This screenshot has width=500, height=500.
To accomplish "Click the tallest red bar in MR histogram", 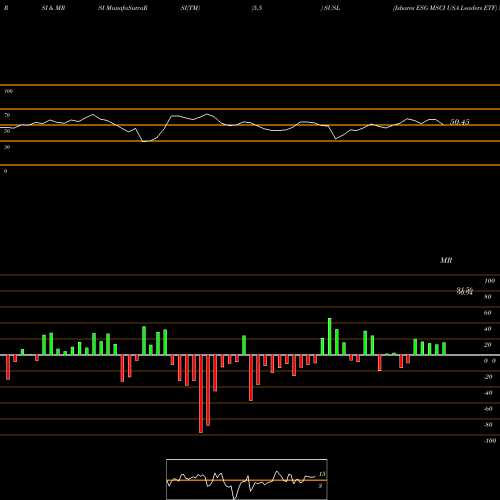I will point(201,394).
